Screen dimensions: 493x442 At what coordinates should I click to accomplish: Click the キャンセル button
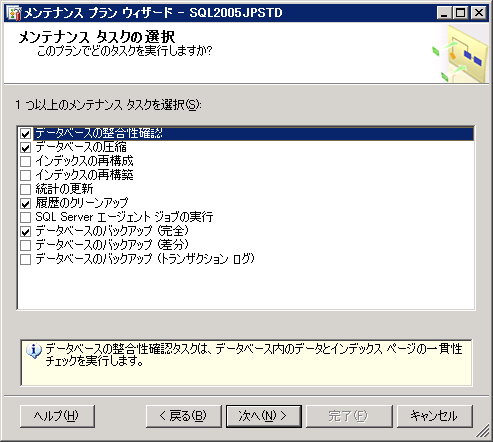[x=435, y=416]
